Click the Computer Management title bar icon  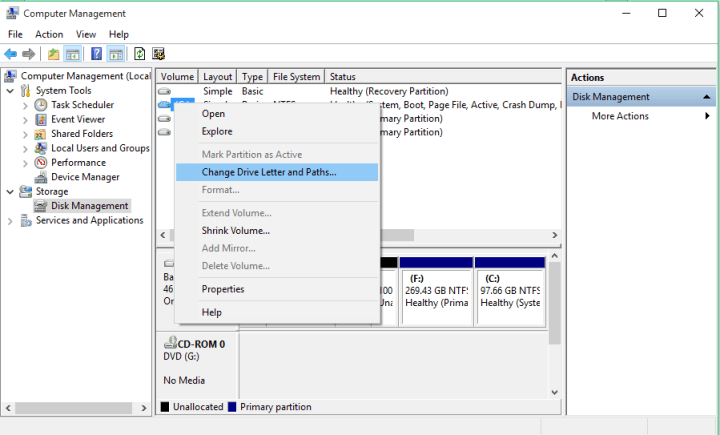coord(12,13)
